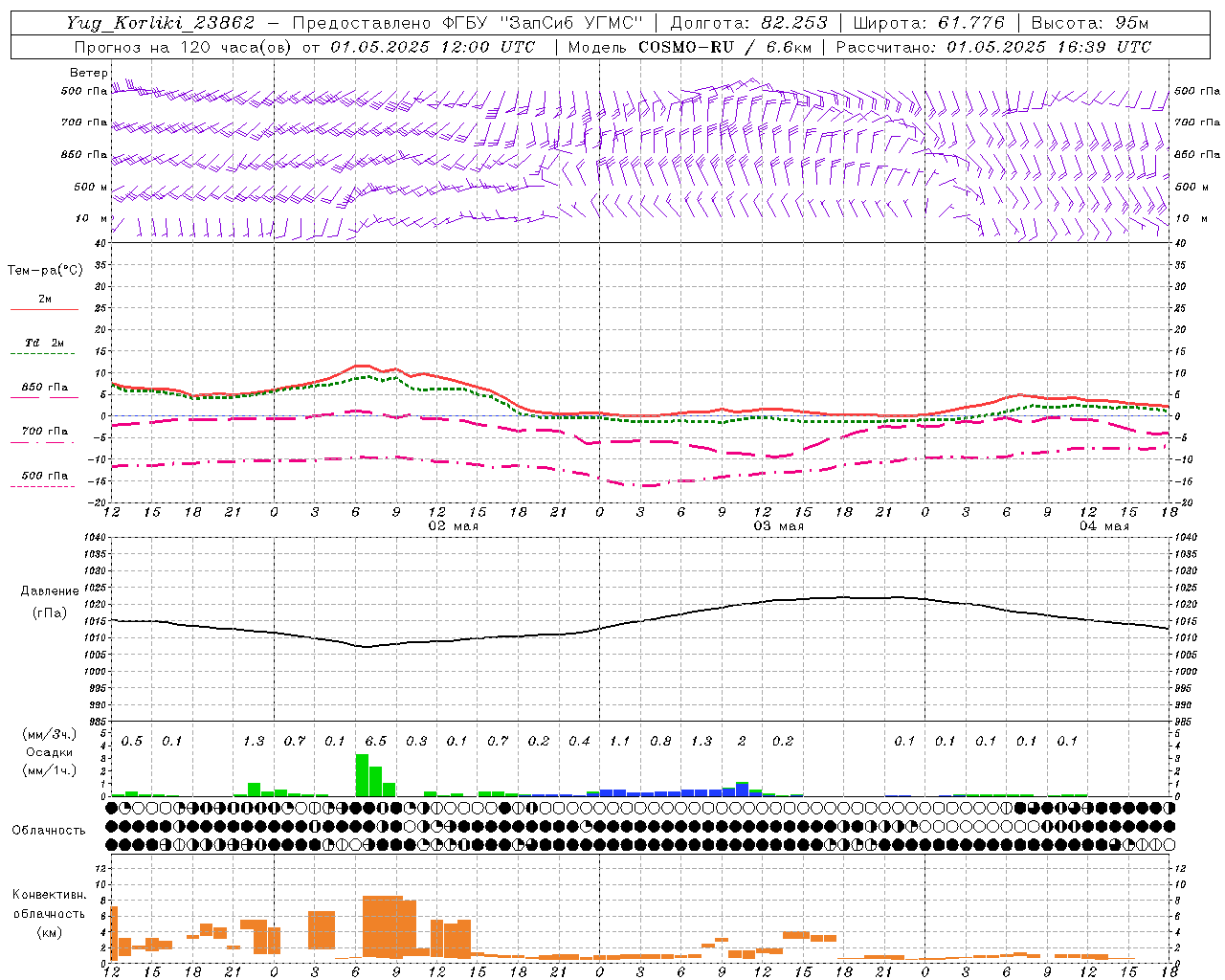The width and height of the screenshot is (1225, 980).
Task: Click the Тем-ра(°C) temperature panel label
Action: tap(45, 271)
